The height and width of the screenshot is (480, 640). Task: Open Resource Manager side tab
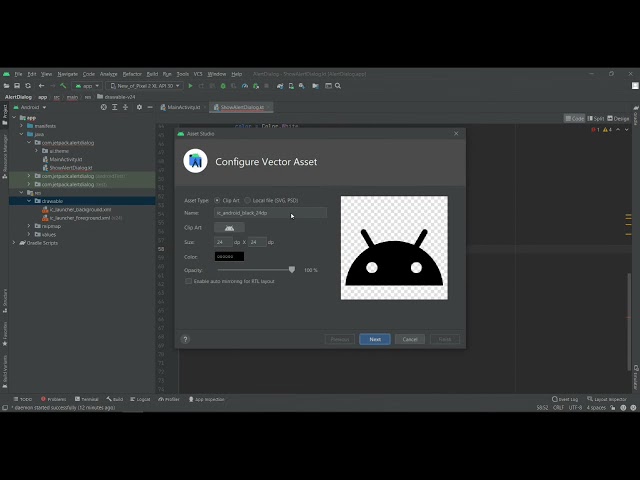(4, 156)
